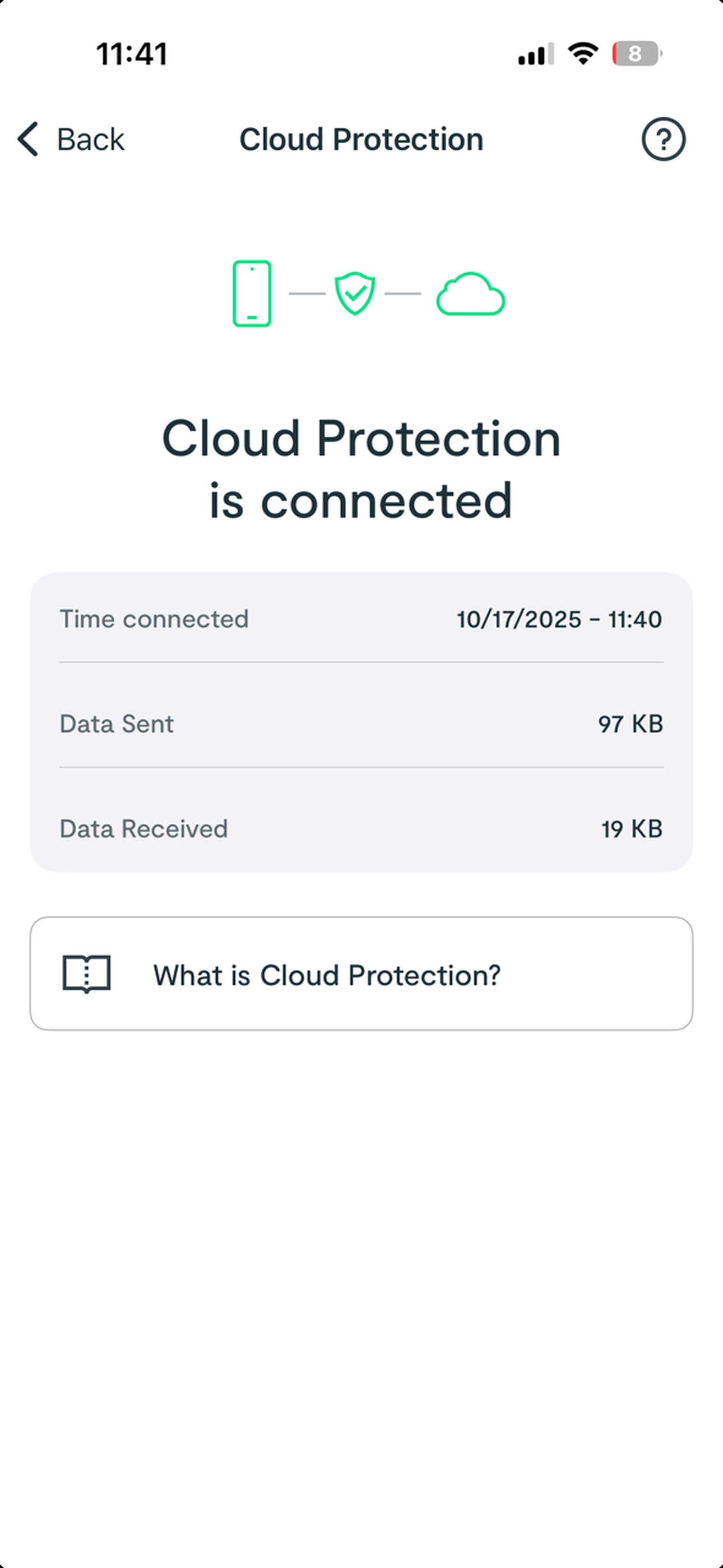Tap the 11:41 clock in status bar
This screenshot has width=723, height=1568.
[132, 54]
